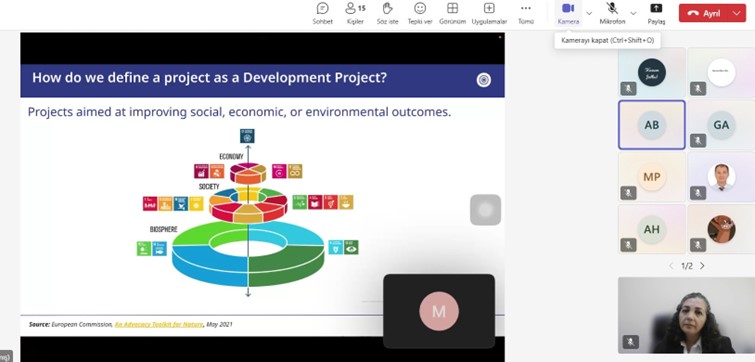755x362 pixels.
Task: Open leave options arrow next to Ayrıl
Action: point(737,13)
